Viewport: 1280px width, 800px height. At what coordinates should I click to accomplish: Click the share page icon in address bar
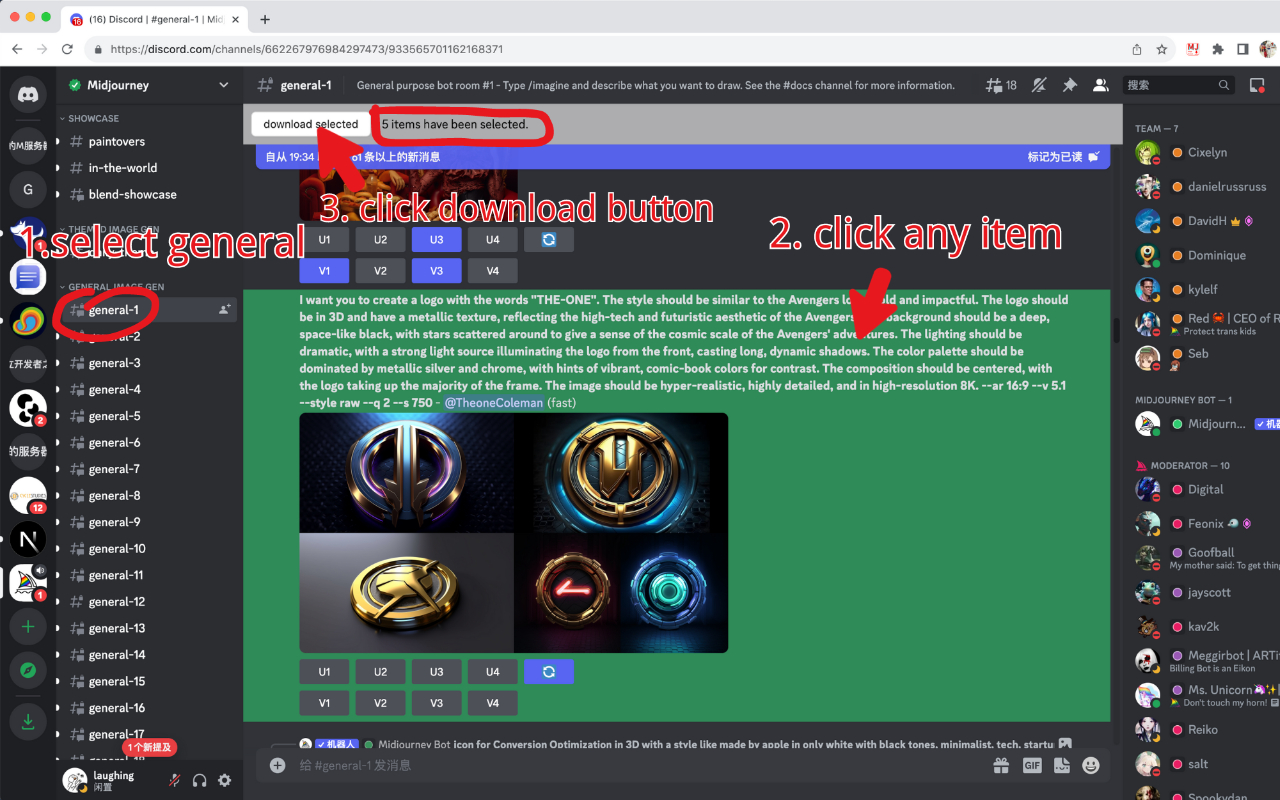pyautogui.click(x=1136, y=48)
